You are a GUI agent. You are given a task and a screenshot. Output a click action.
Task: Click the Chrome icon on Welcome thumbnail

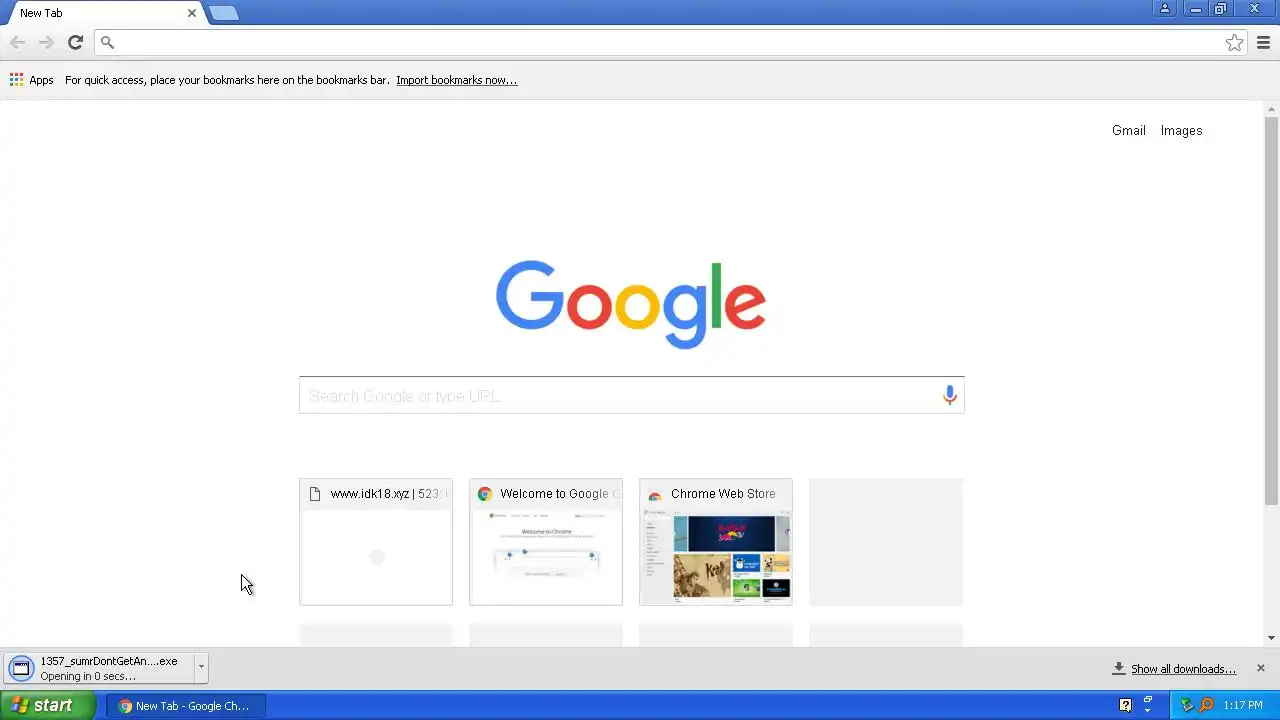[x=485, y=494]
